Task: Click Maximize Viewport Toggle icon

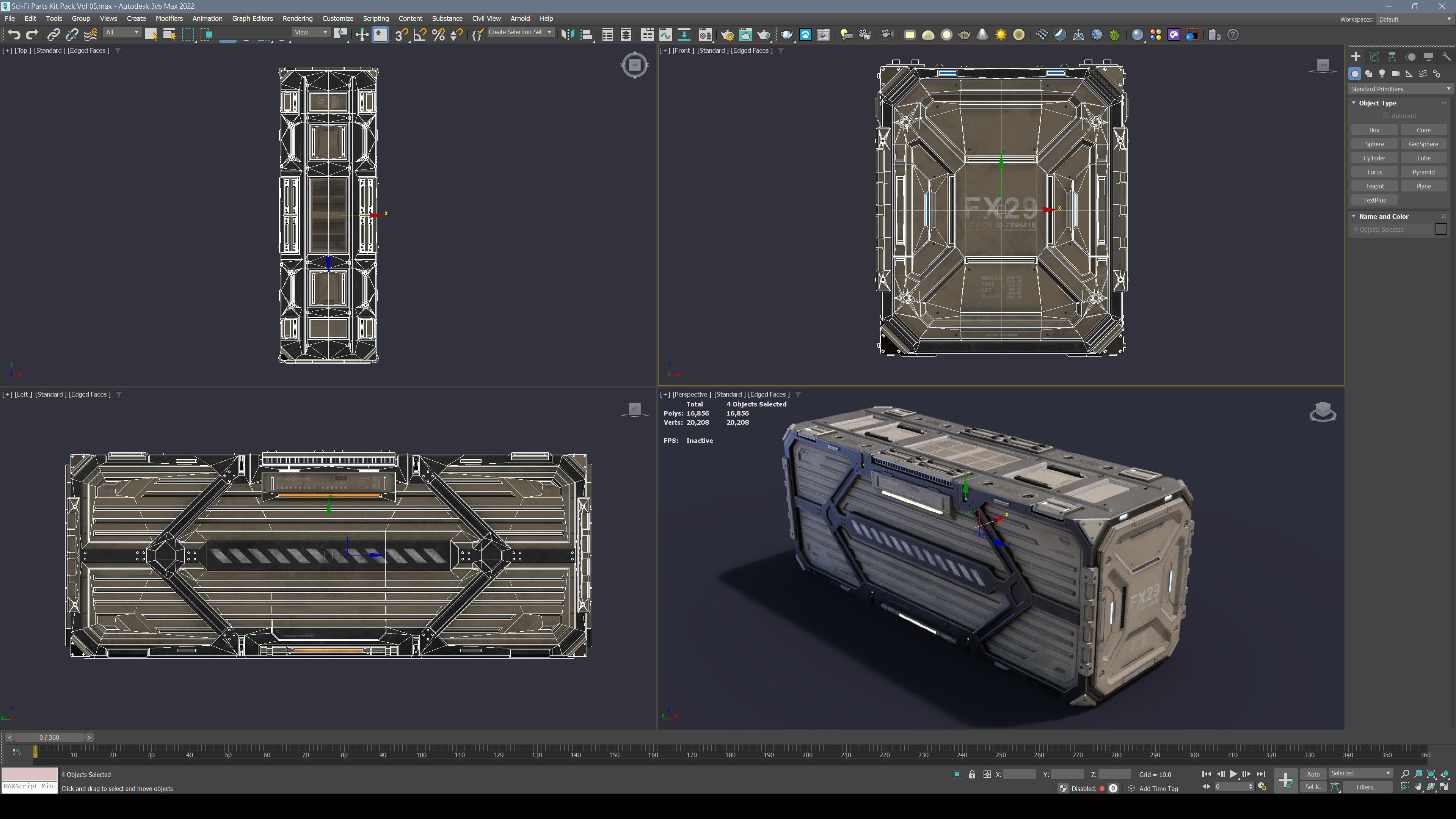Action: click(1445, 787)
